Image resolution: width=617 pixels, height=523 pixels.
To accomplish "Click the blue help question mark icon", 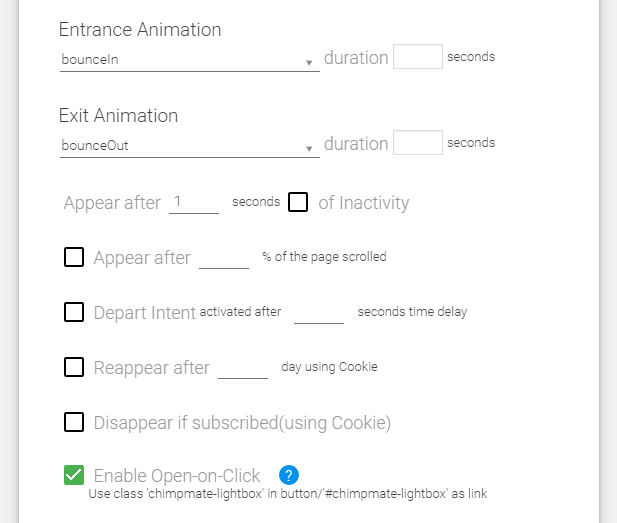I will (289, 475).
